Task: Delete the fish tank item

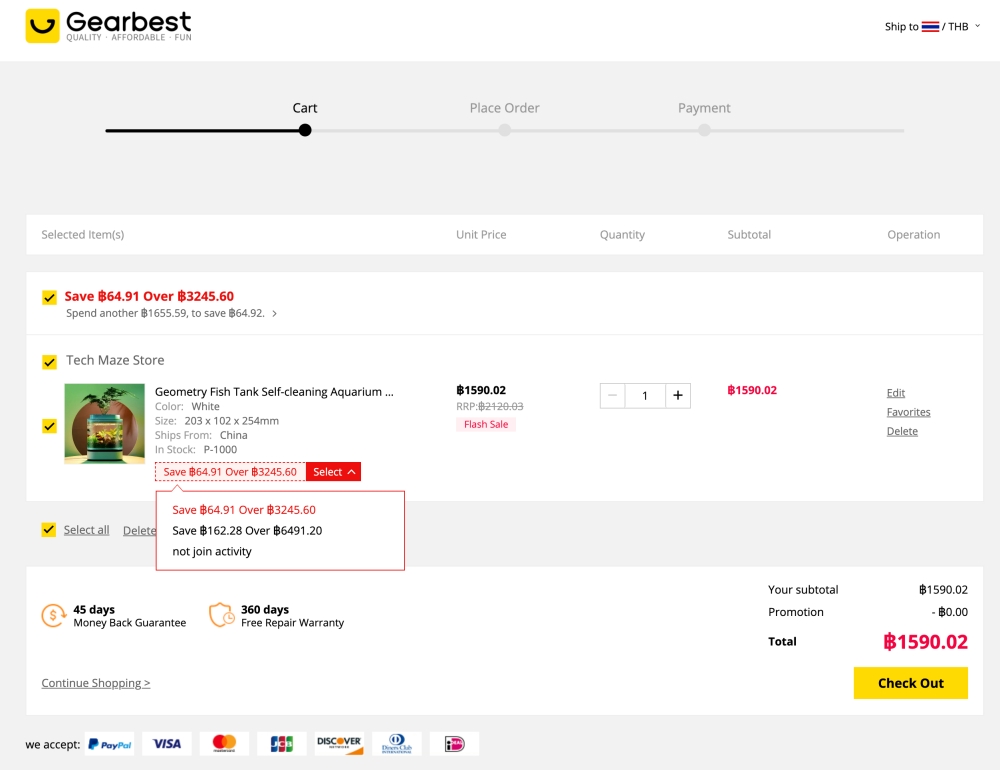Action: (902, 431)
